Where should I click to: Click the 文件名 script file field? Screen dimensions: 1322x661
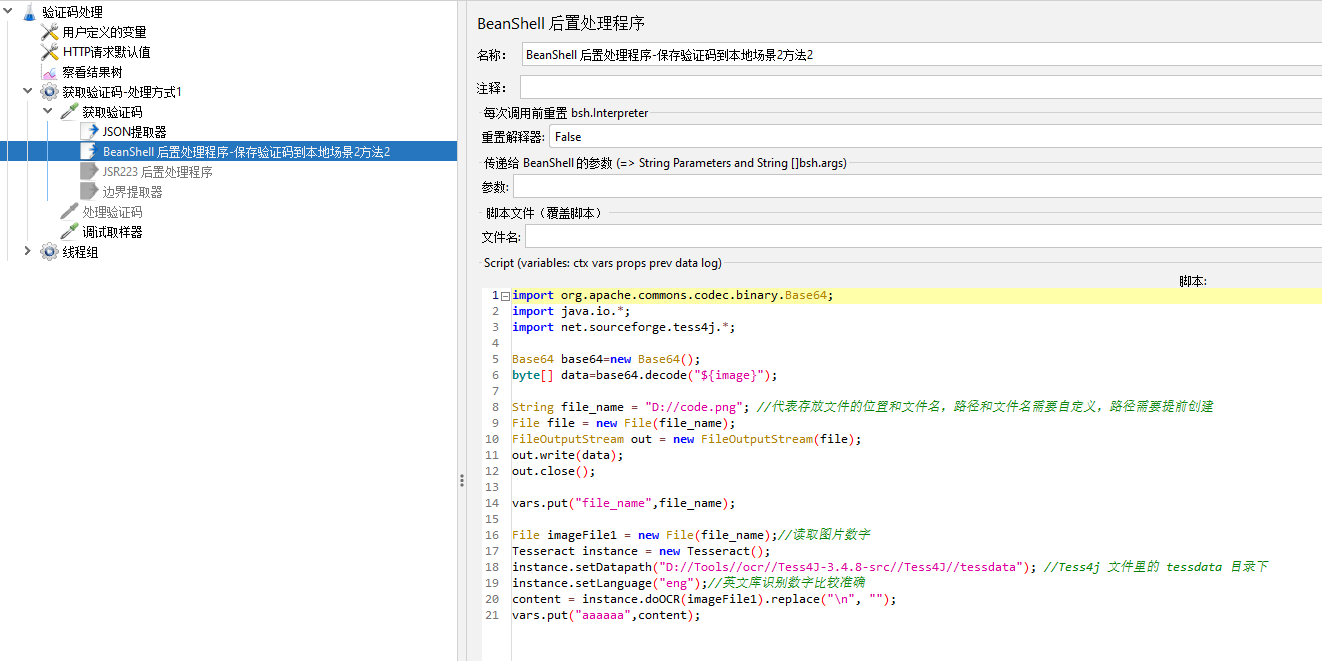pyautogui.click(x=922, y=237)
